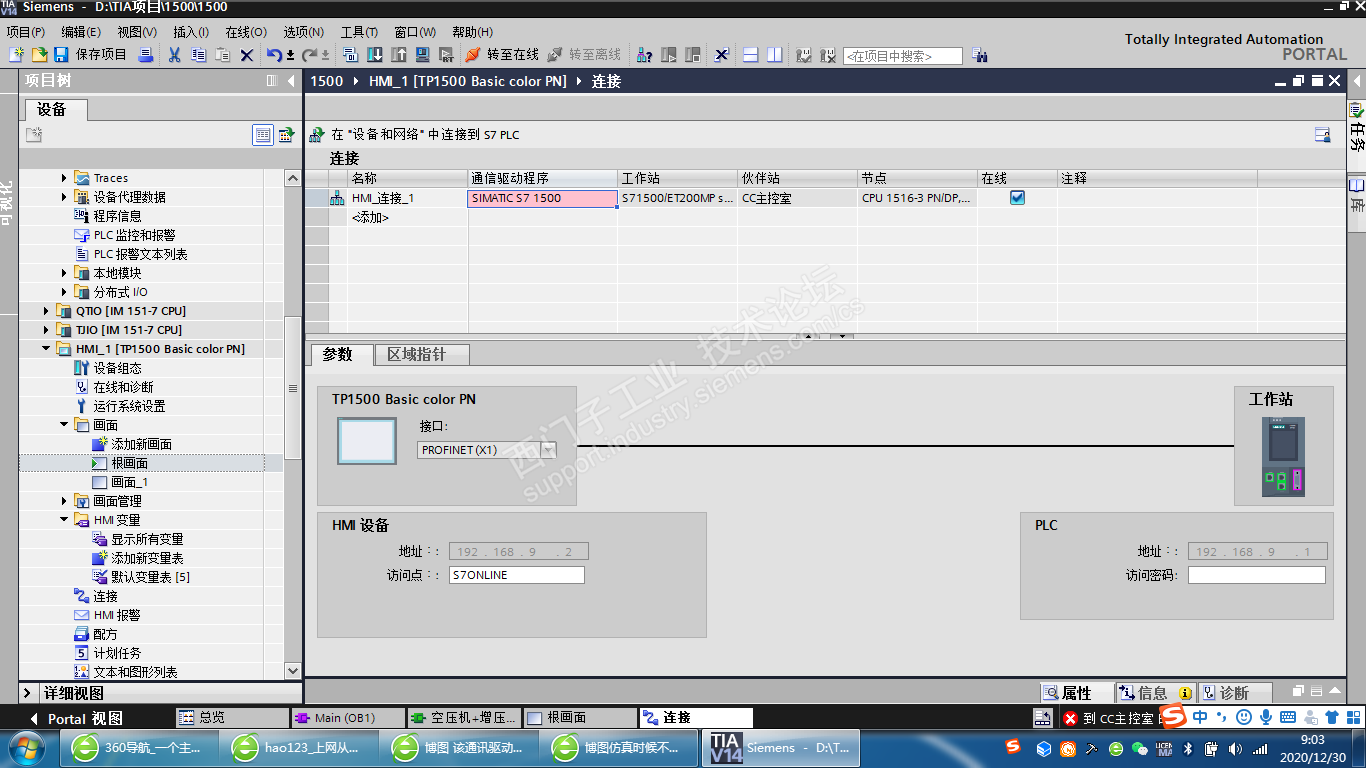
Task: Collapse the HMI_1 [TP1500 Basic color PN] node
Action: (46, 349)
